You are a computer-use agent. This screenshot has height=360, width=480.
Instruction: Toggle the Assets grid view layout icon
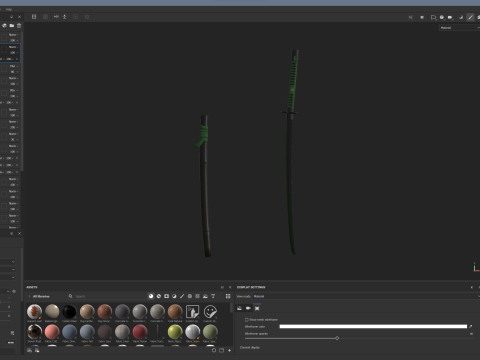[x=228, y=296]
